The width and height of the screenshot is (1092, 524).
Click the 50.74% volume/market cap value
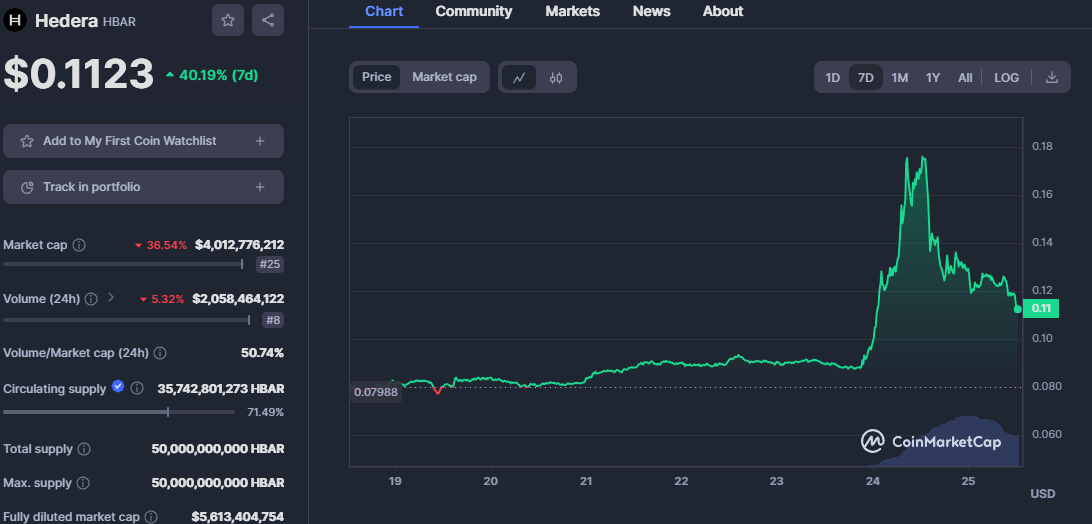(x=263, y=353)
